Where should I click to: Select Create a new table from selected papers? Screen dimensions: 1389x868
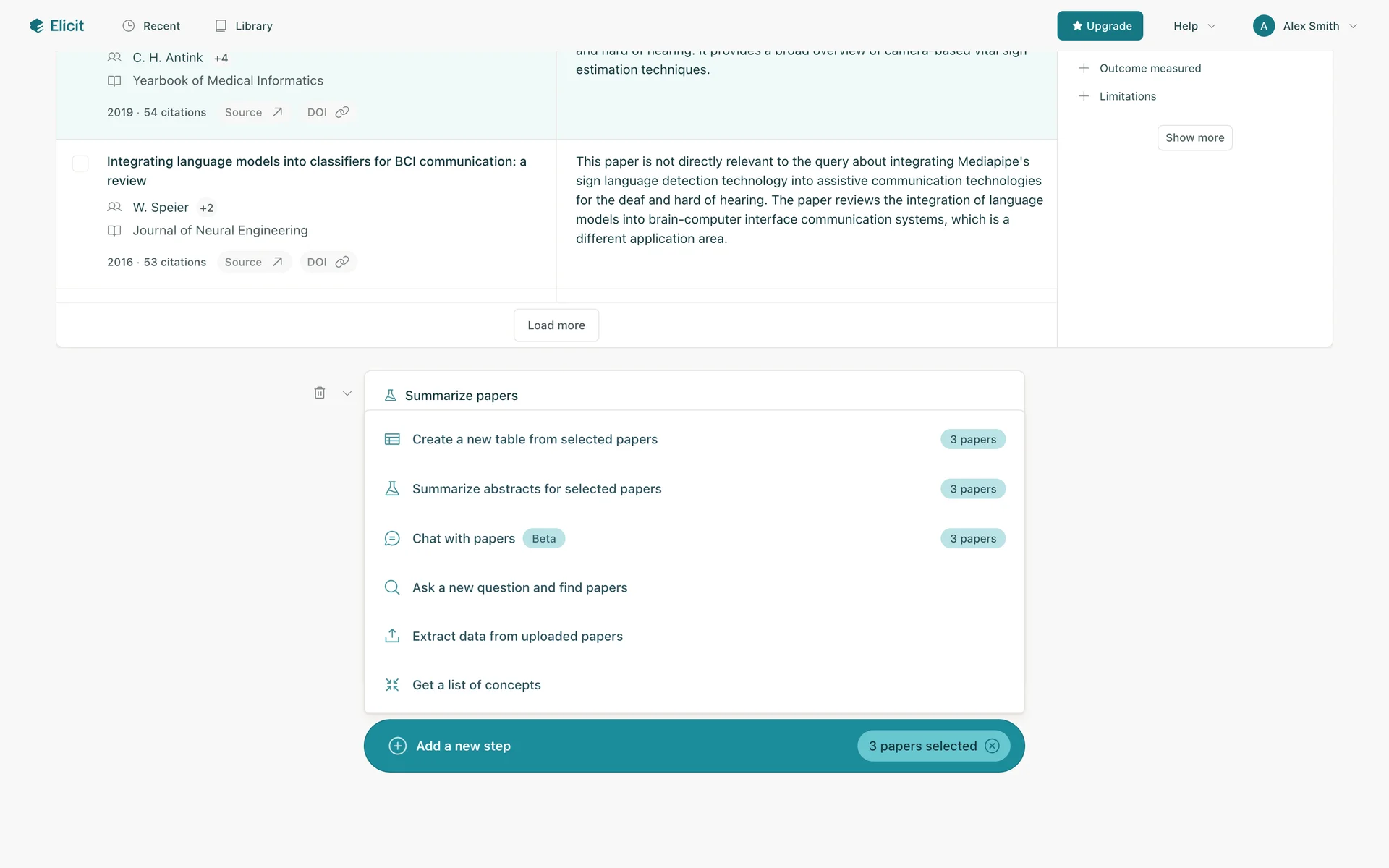(535, 439)
